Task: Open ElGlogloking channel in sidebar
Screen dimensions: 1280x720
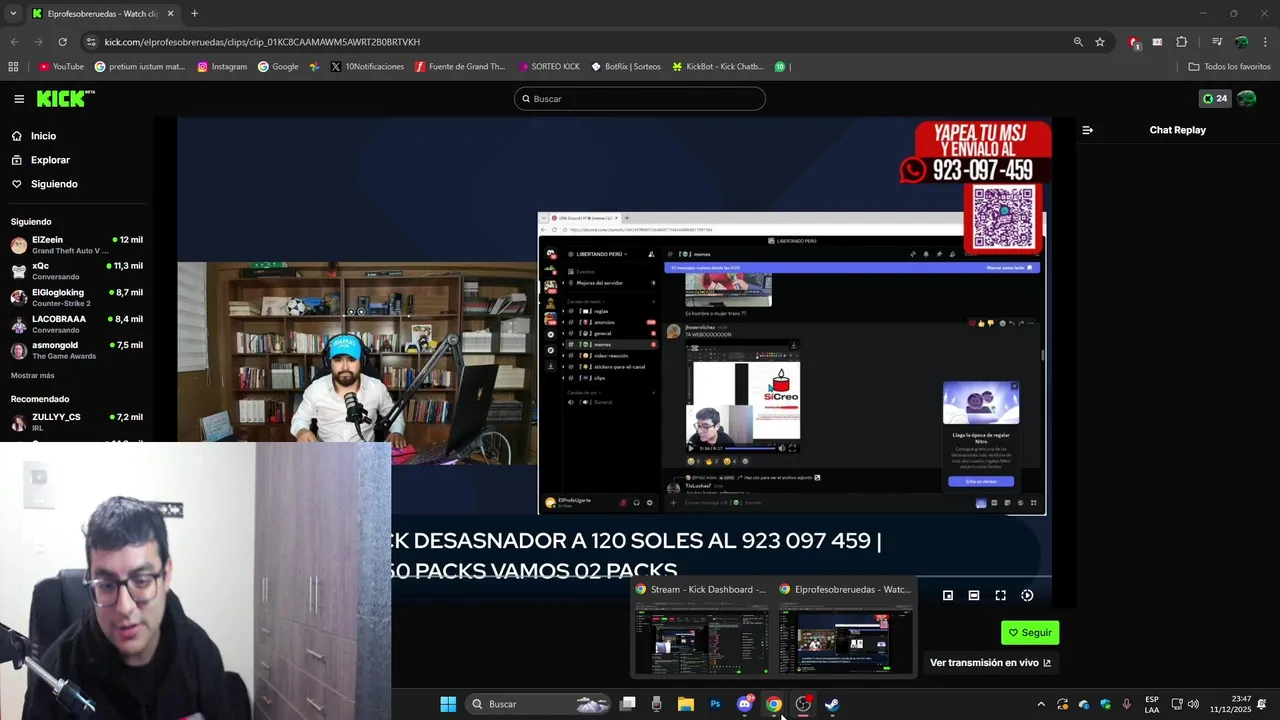Action: 77,298
